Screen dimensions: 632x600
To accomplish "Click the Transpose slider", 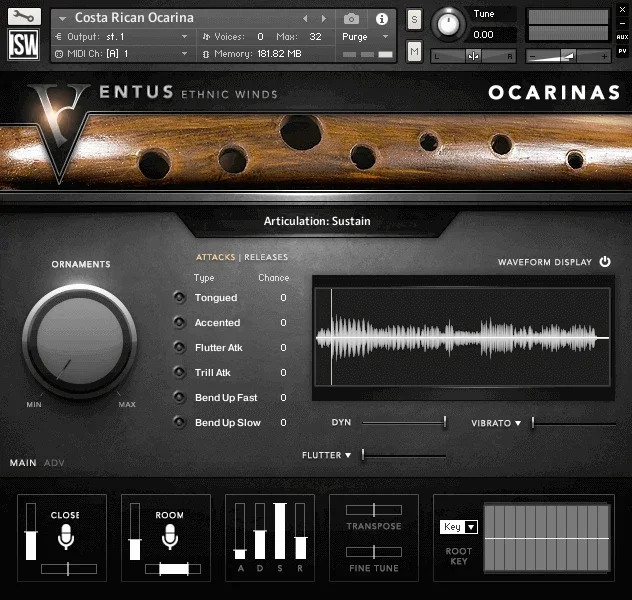I will (x=374, y=510).
